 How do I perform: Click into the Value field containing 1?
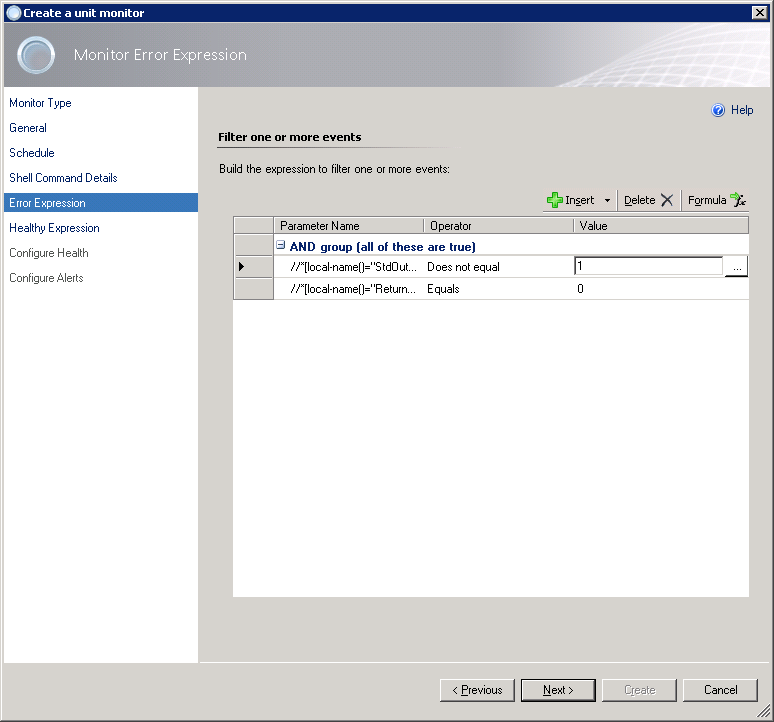tap(647, 266)
